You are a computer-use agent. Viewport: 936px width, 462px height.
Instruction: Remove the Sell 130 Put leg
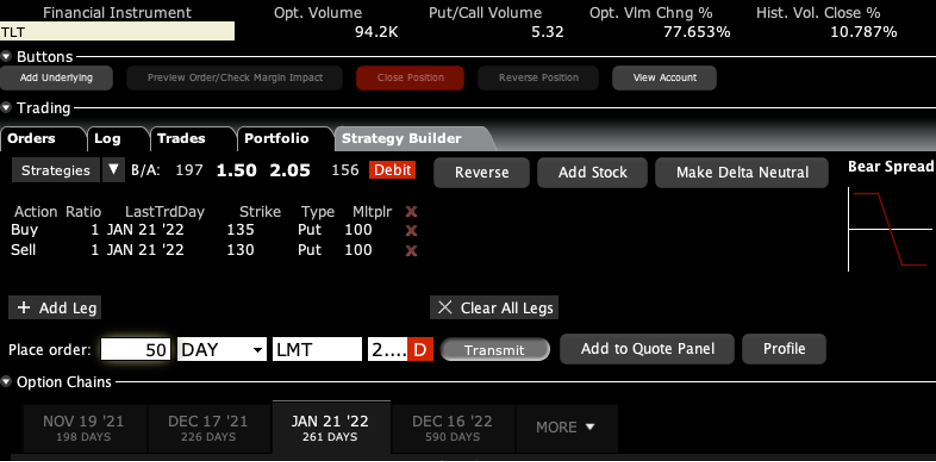click(x=411, y=251)
